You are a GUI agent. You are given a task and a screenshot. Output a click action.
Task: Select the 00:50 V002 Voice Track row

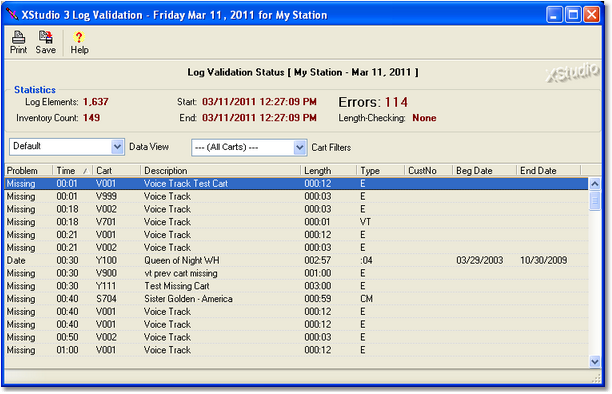click(x=296, y=337)
